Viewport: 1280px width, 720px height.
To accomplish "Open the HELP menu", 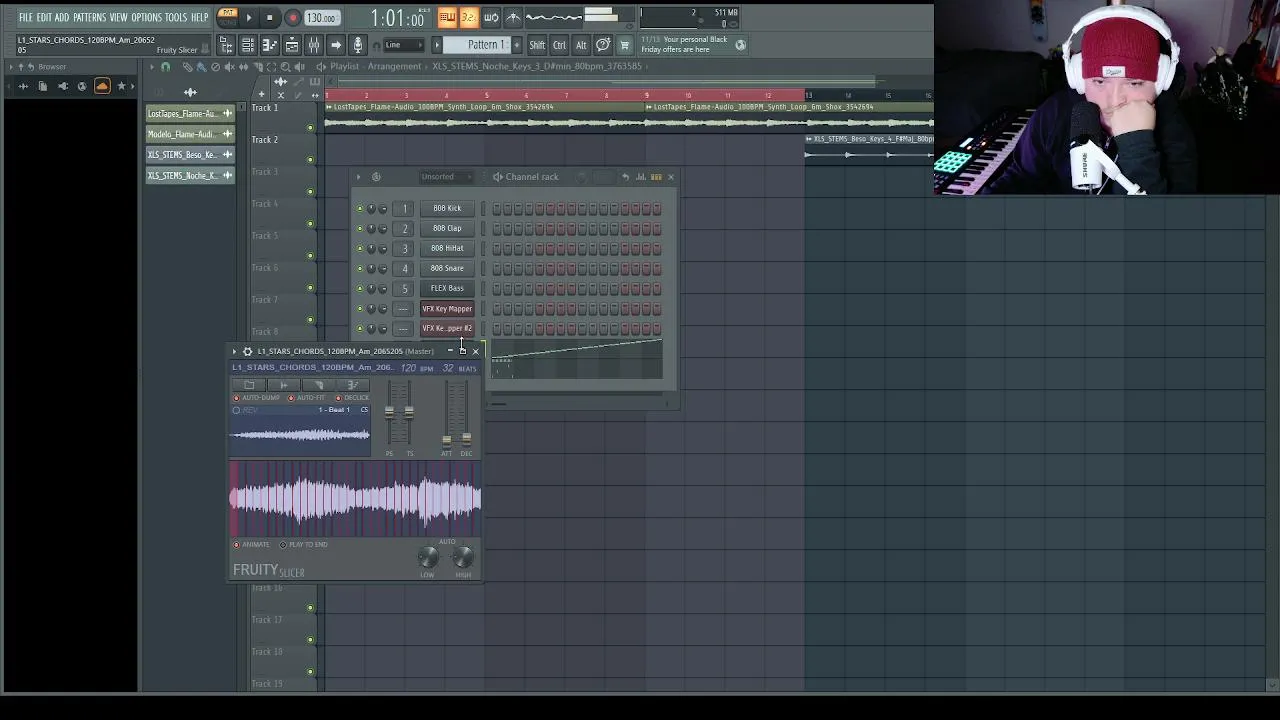I will coord(199,18).
